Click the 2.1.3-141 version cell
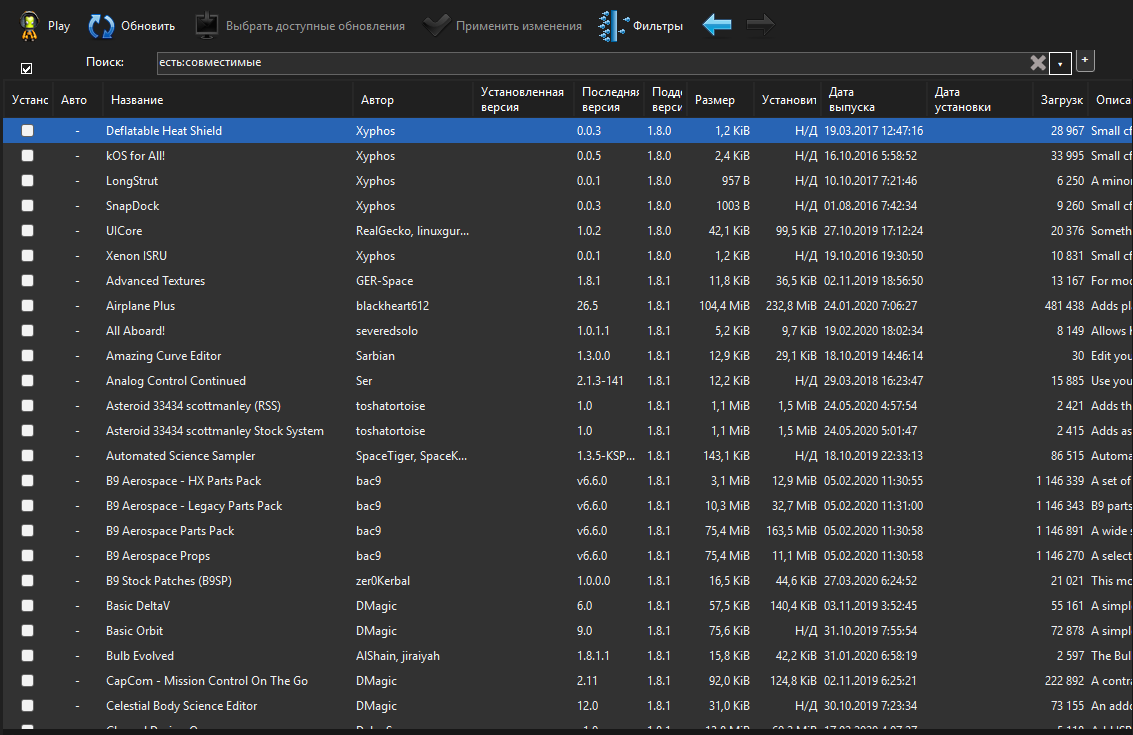The height and width of the screenshot is (735, 1133). [x=600, y=381]
